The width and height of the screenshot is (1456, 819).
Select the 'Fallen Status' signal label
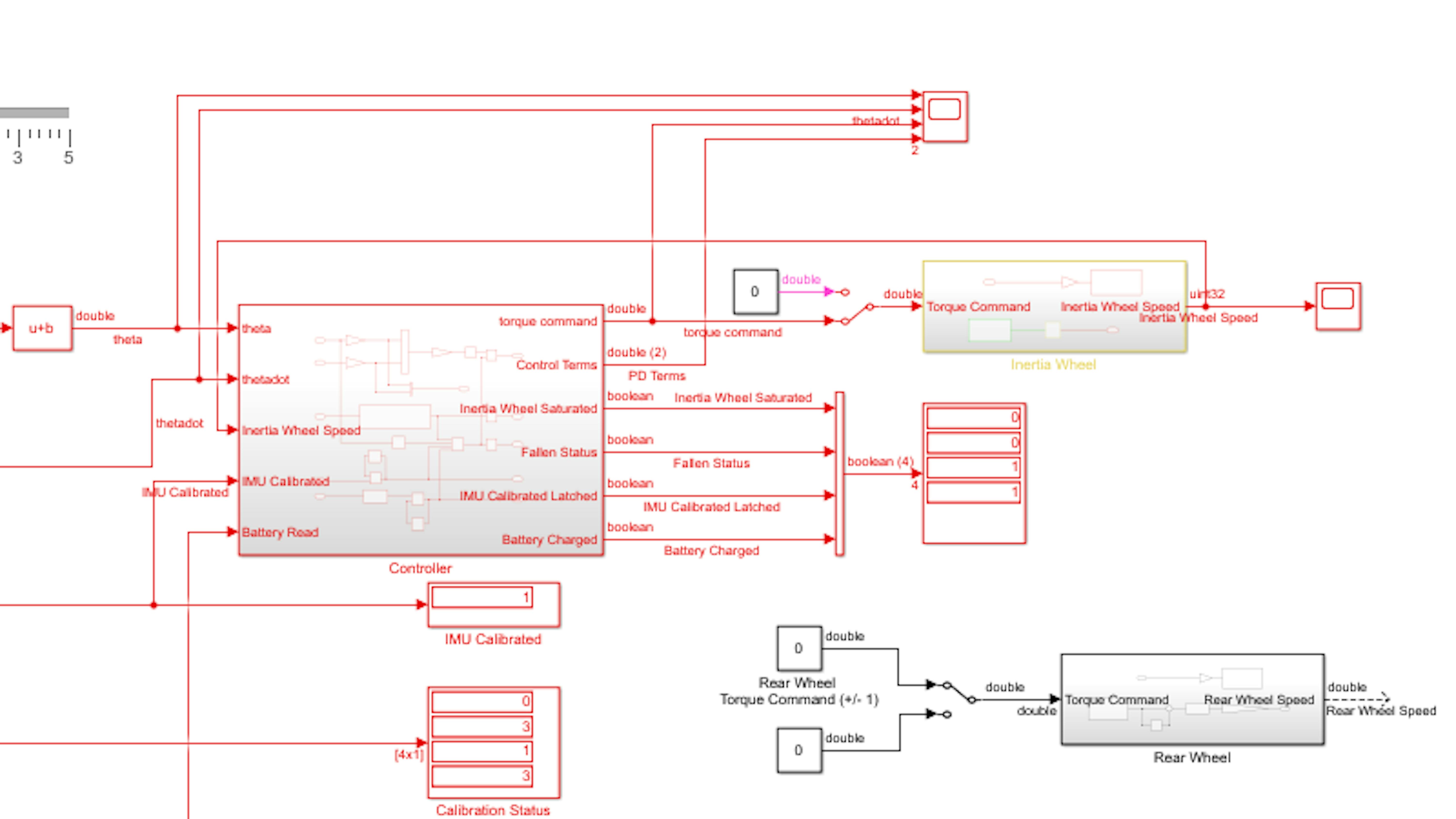pyautogui.click(x=711, y=463)
